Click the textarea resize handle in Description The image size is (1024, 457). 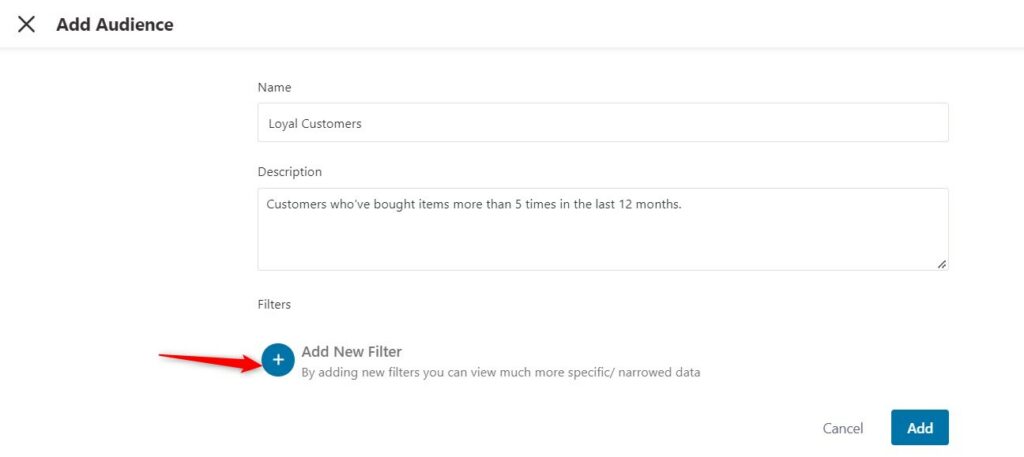coord(941,264)
